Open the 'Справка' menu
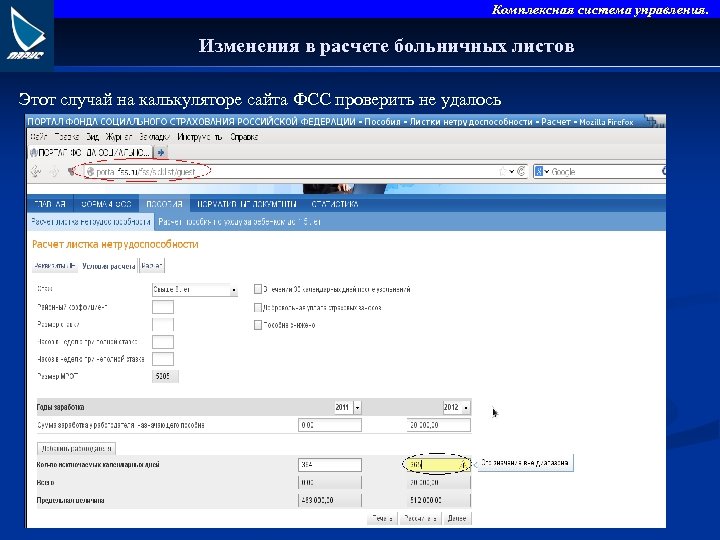The image size is (720, 540). [244, 137]
